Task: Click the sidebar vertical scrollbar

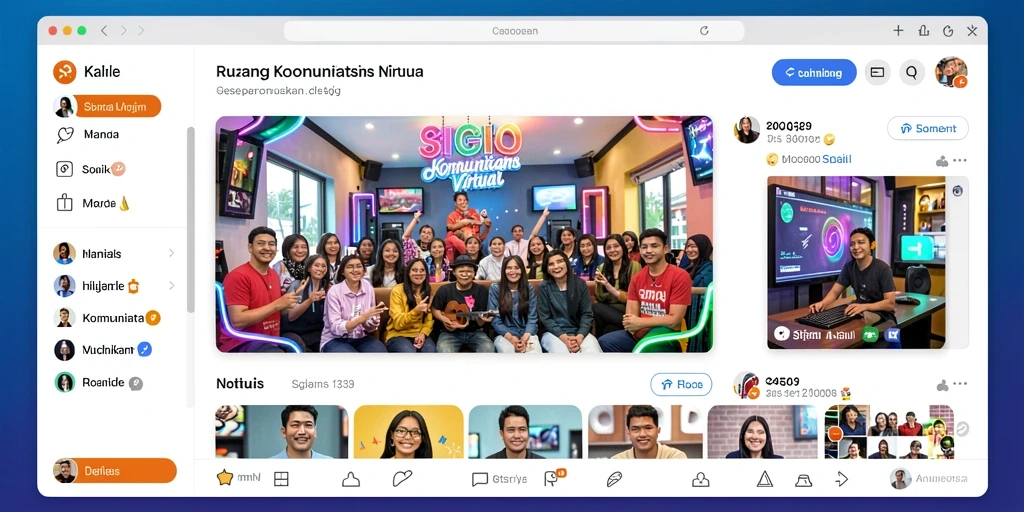Action: (x=191, y=220)
